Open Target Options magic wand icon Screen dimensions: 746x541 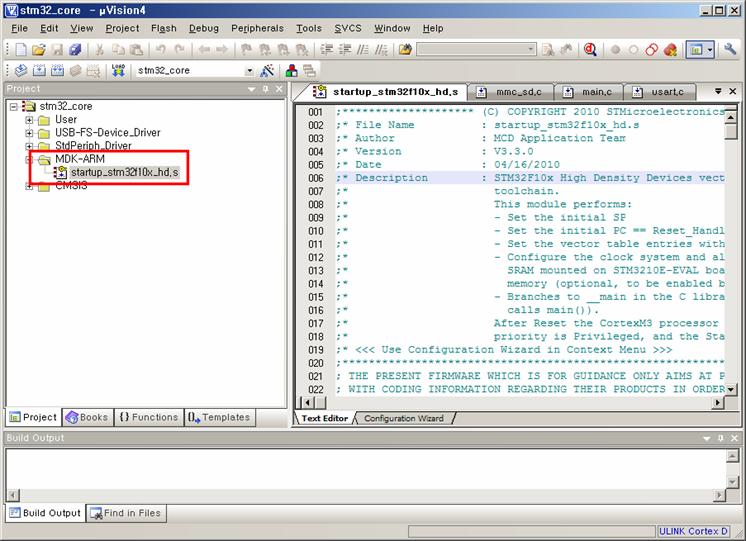click(x=267, y=71)
